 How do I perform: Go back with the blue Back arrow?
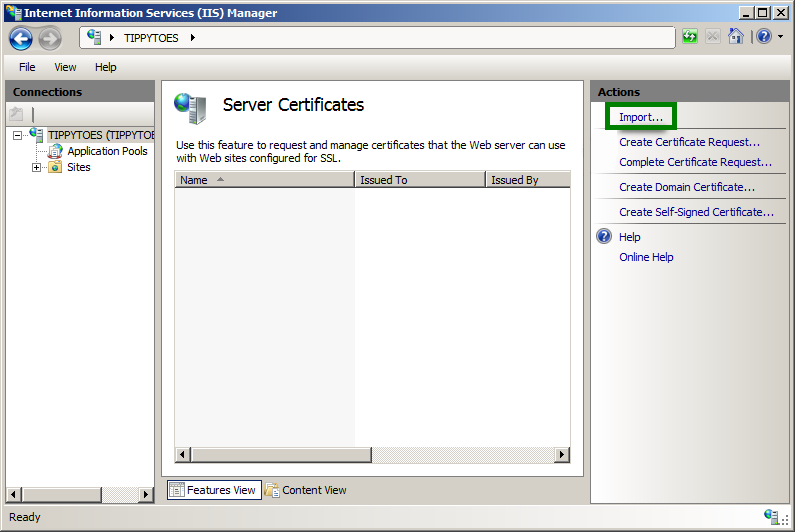21,39
